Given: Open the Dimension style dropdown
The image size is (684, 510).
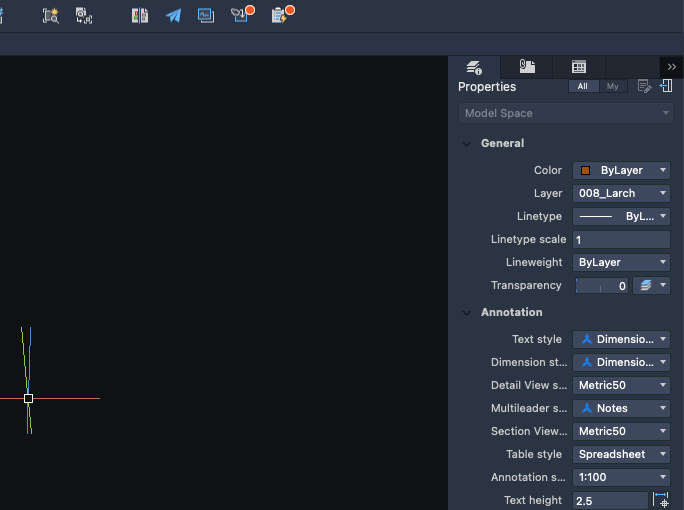Looking at the screenshot, I should click(x=621, y=362).
